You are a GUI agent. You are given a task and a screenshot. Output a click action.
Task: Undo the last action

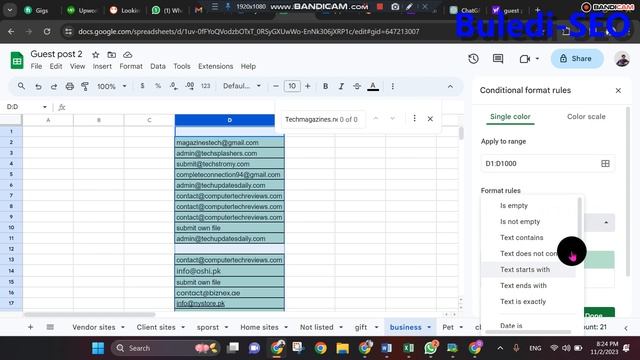(x=38, y=87)
